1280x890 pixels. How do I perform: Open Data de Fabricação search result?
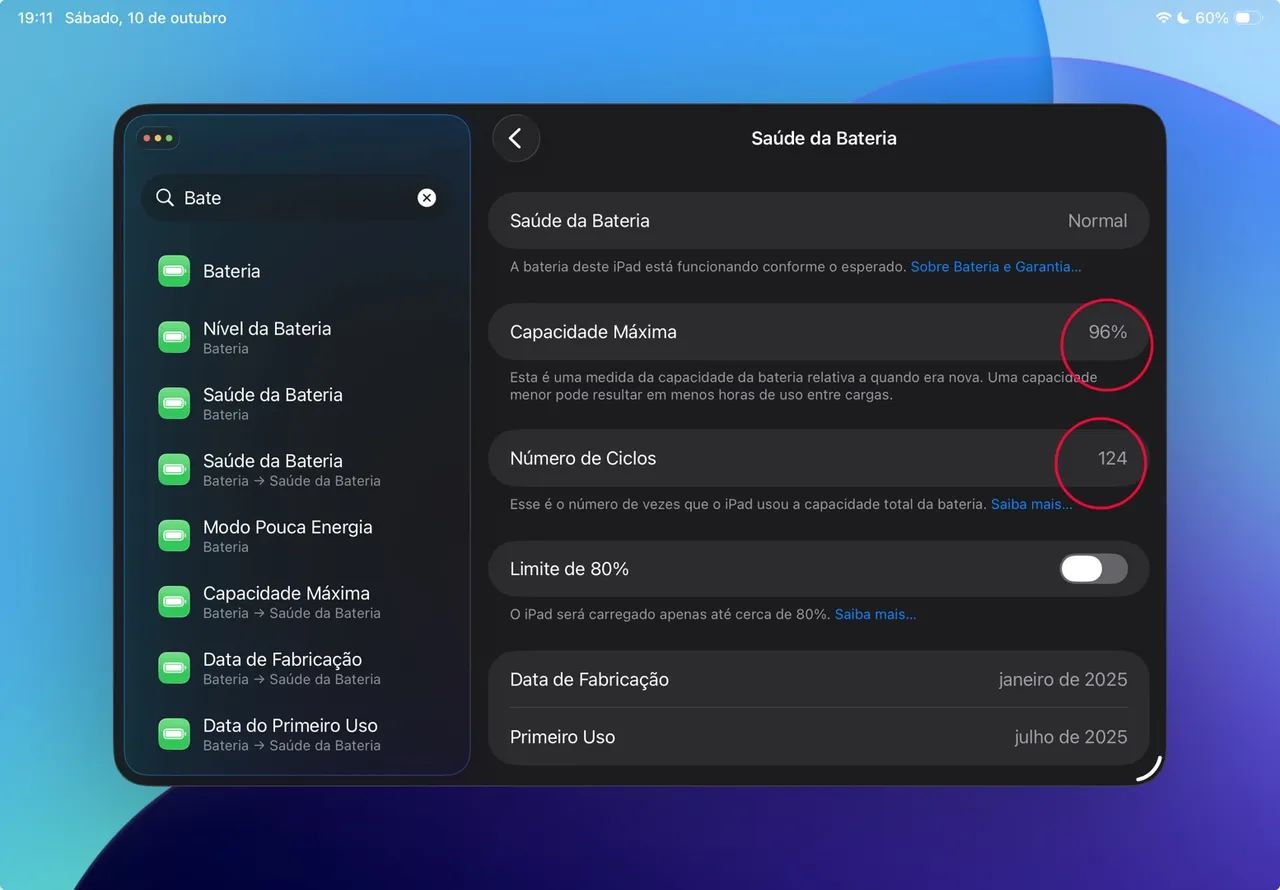pos(297,668)
